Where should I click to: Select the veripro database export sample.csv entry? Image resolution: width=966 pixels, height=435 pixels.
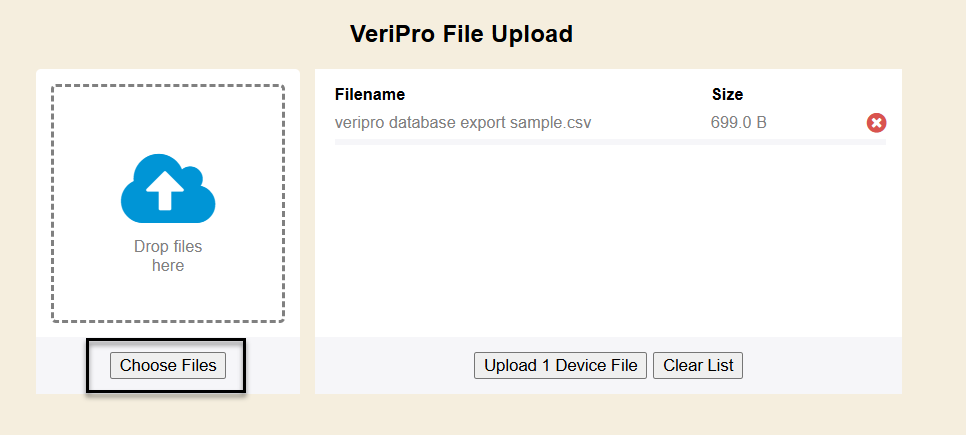coord(463,123)
